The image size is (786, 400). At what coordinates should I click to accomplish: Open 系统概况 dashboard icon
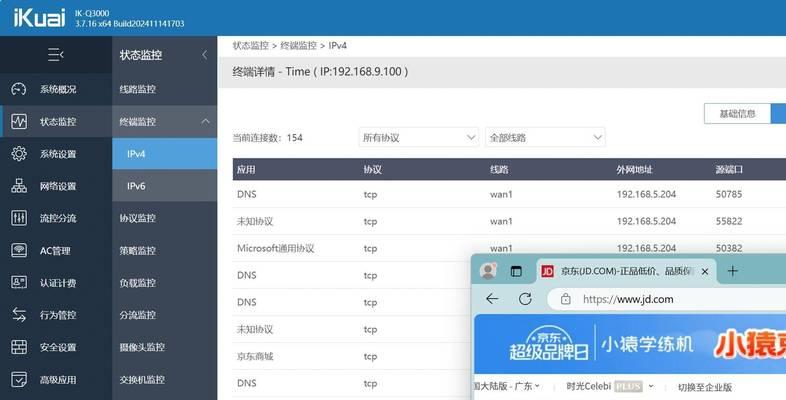(19, 89)
